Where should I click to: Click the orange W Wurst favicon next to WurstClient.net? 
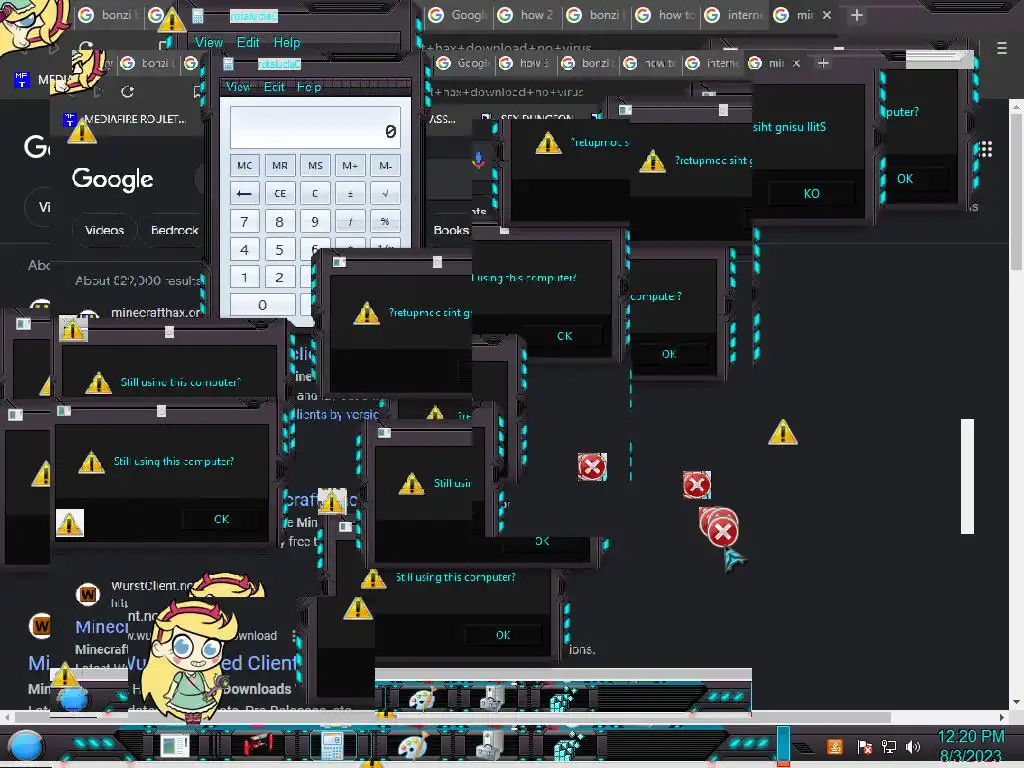[x=88, y=594]
